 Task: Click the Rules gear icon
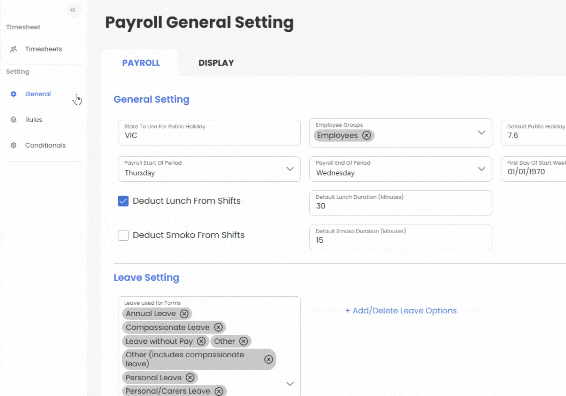pos(13,119)
